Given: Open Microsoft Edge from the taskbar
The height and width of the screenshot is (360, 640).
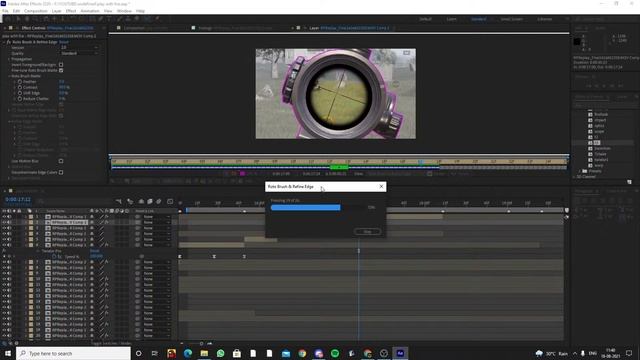Looking at the screenshot, I should point(188,353).
